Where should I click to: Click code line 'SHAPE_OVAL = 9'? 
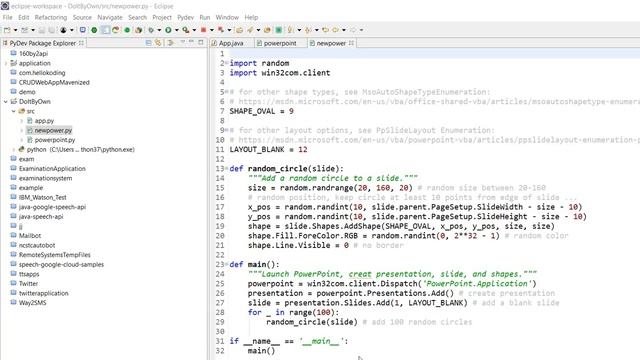[261, 111]
